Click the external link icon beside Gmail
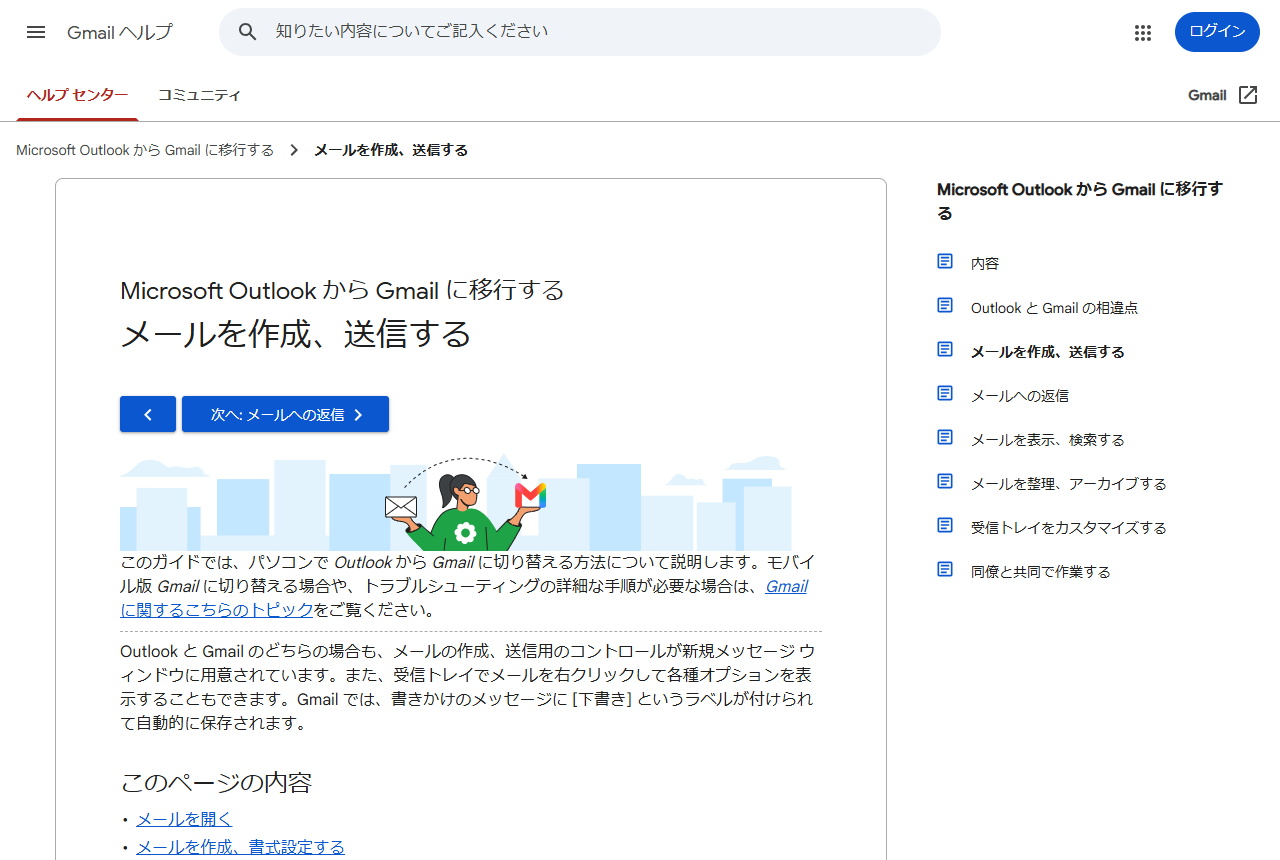 tap(1248, 95)
